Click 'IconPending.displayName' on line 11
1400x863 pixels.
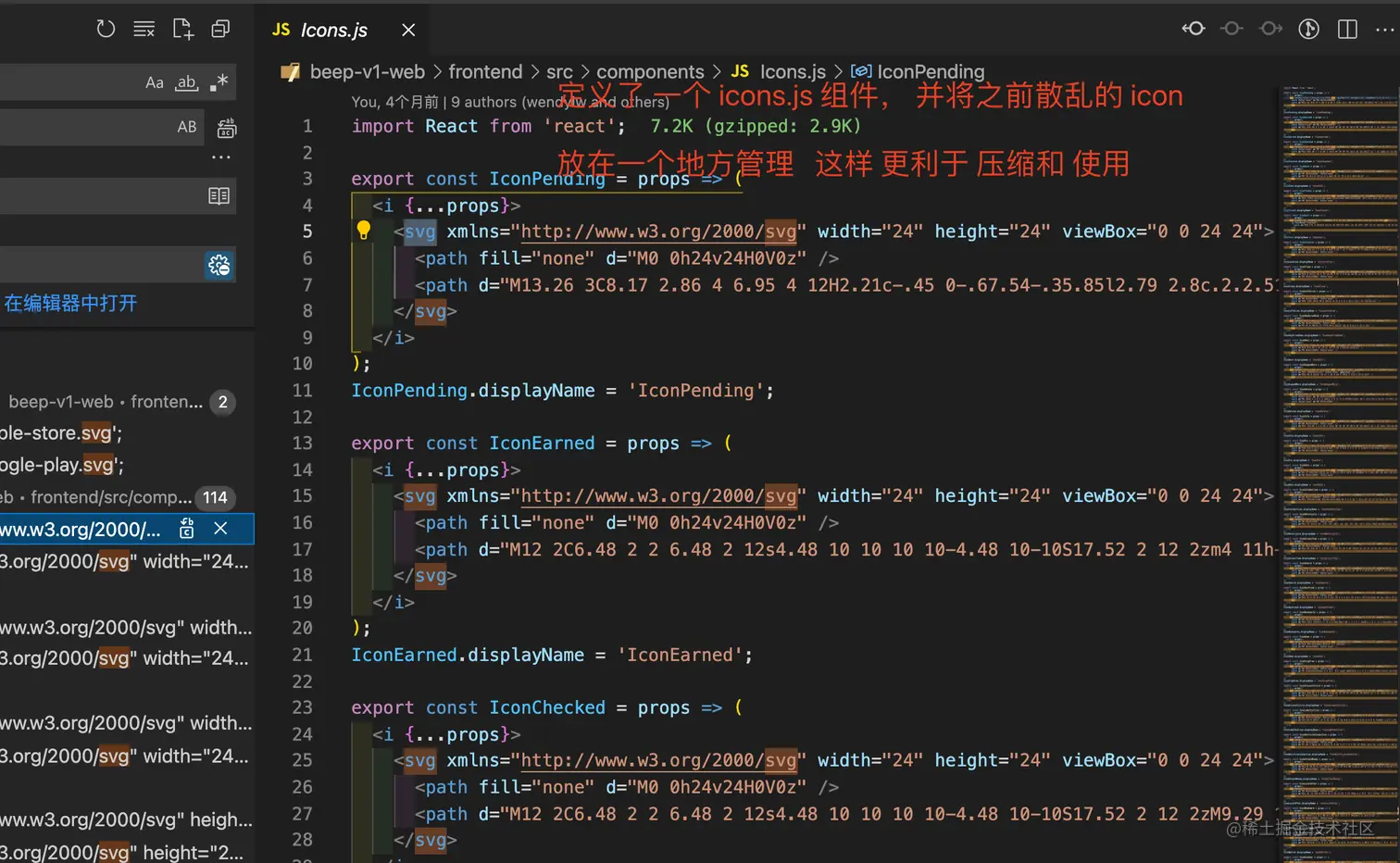tap(472, 391)
